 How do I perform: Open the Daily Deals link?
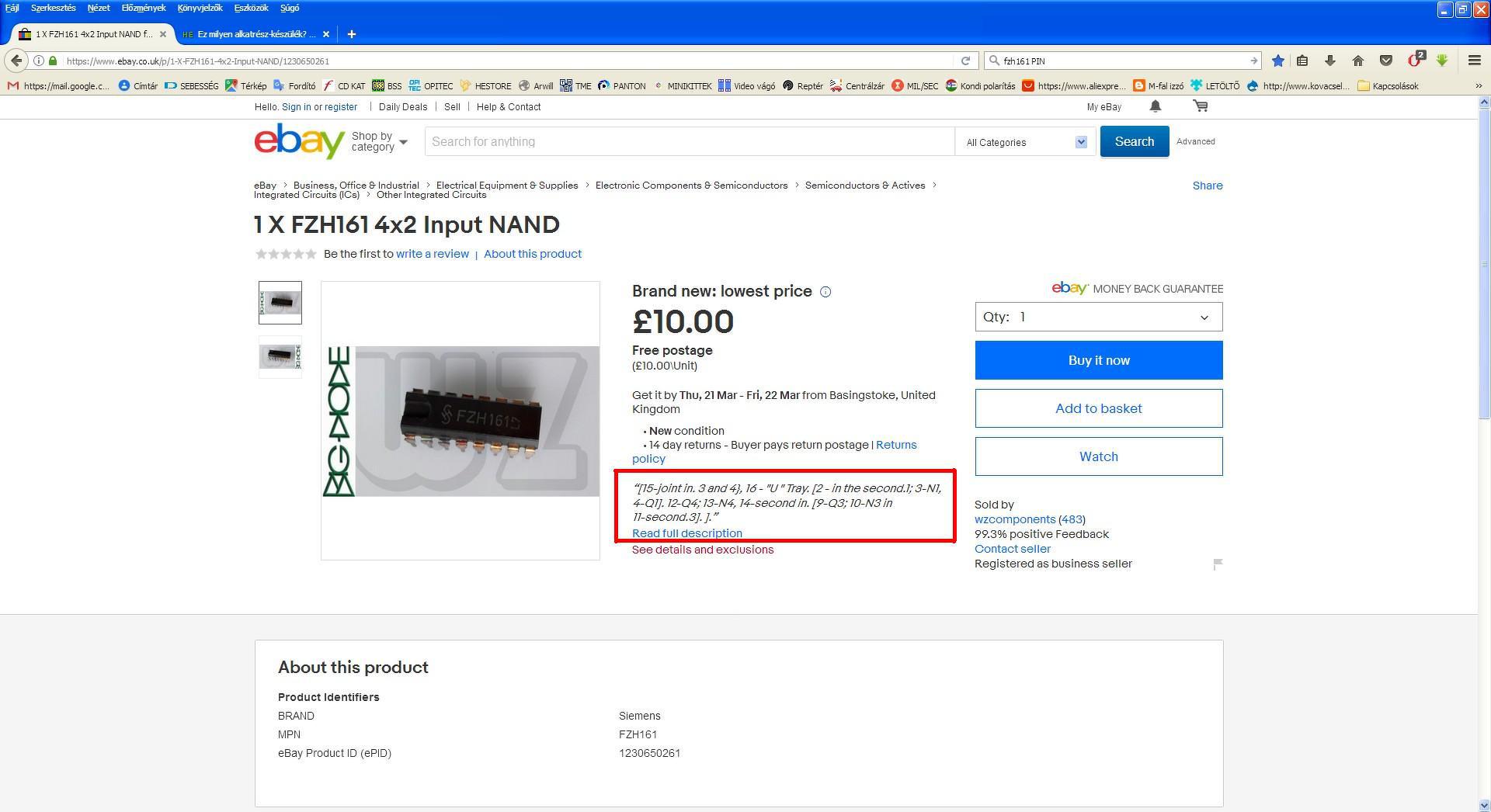tap(403, 107)
